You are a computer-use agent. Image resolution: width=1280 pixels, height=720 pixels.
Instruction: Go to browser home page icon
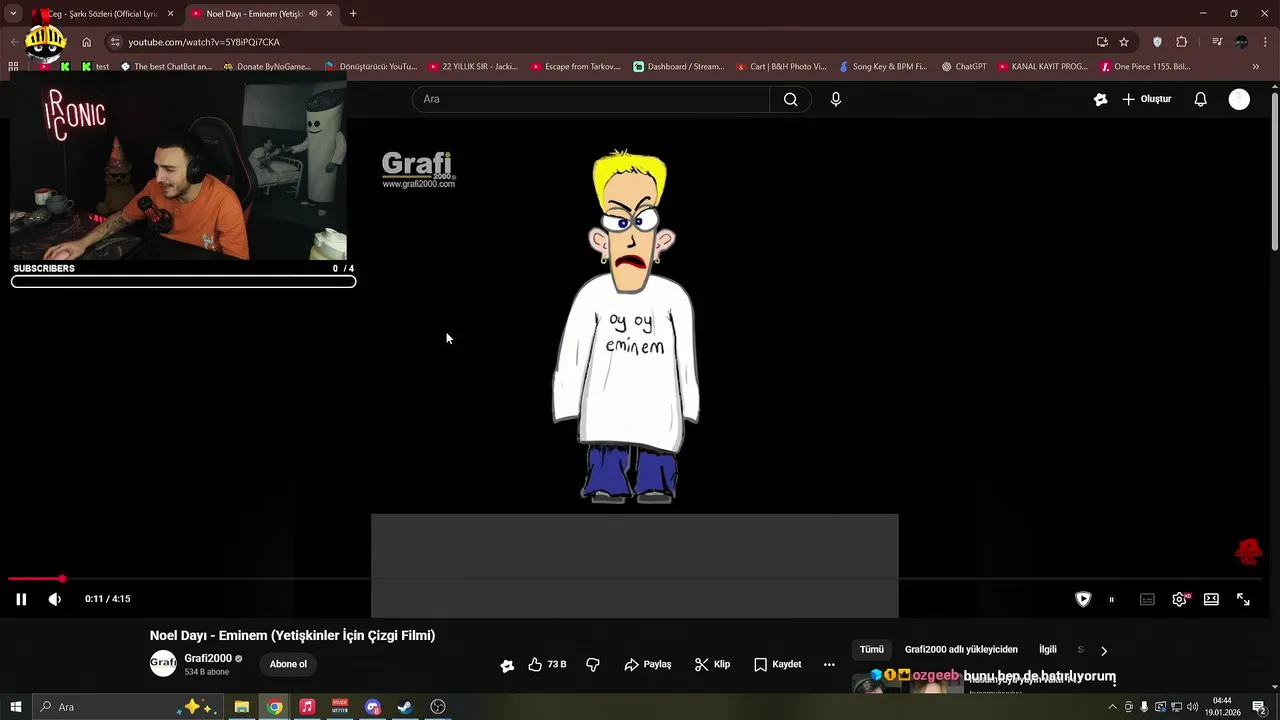click(x=87, y=42)
